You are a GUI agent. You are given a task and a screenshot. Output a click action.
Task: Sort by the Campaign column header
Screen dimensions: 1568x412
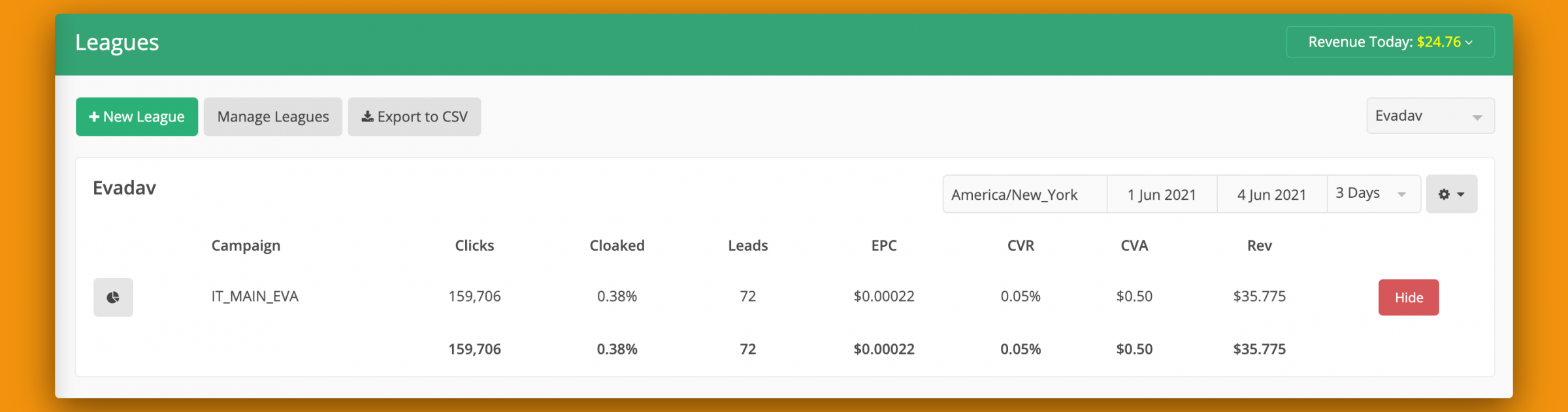tap(246, 246)
